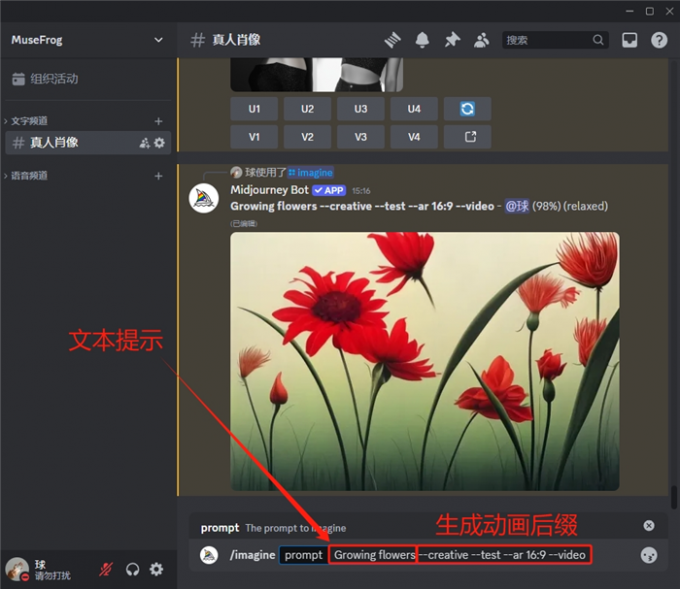
Task: Expand the MuseFrog server dropdown
Action: point(159,40)
